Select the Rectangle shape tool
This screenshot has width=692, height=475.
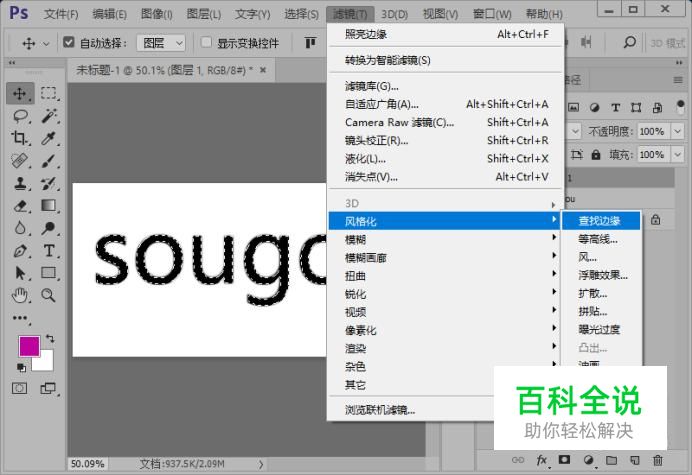(49, 273)
